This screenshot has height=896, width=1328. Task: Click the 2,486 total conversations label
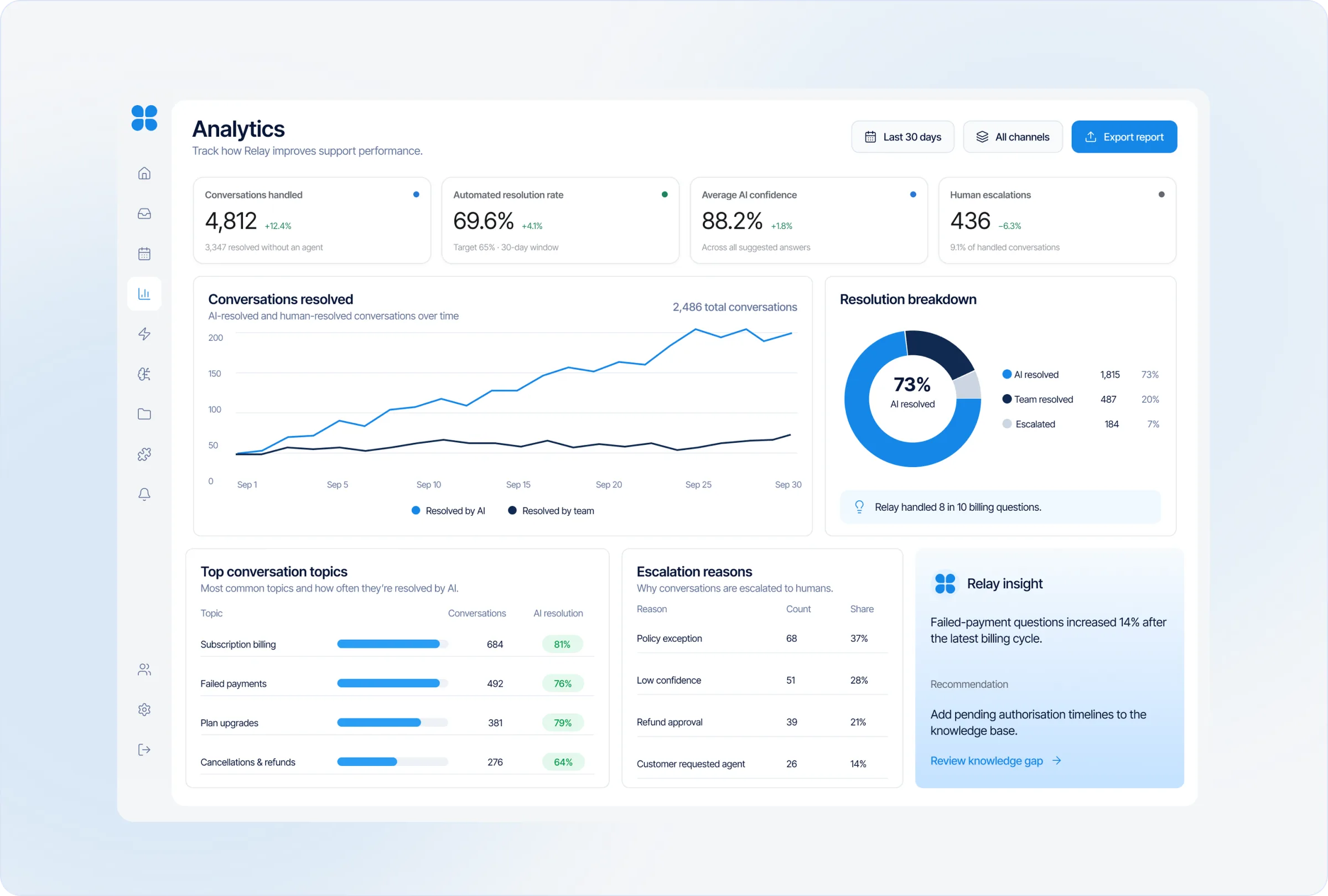click(734, 307)
